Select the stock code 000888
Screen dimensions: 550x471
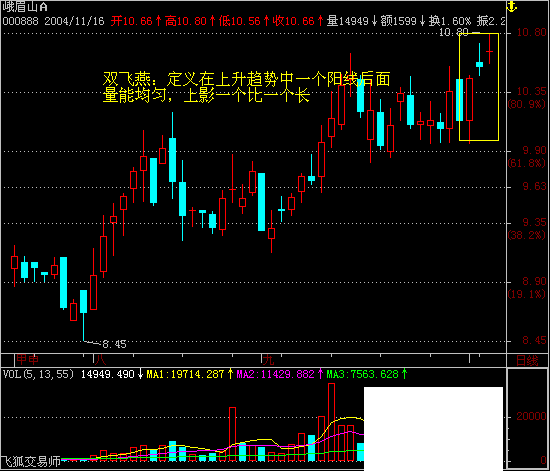20,21
